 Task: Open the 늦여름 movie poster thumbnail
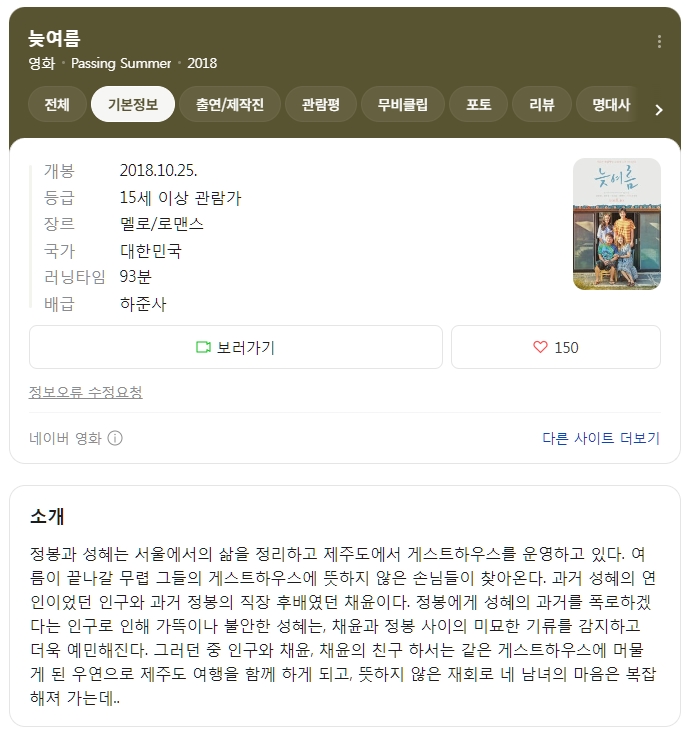point(617,224)
